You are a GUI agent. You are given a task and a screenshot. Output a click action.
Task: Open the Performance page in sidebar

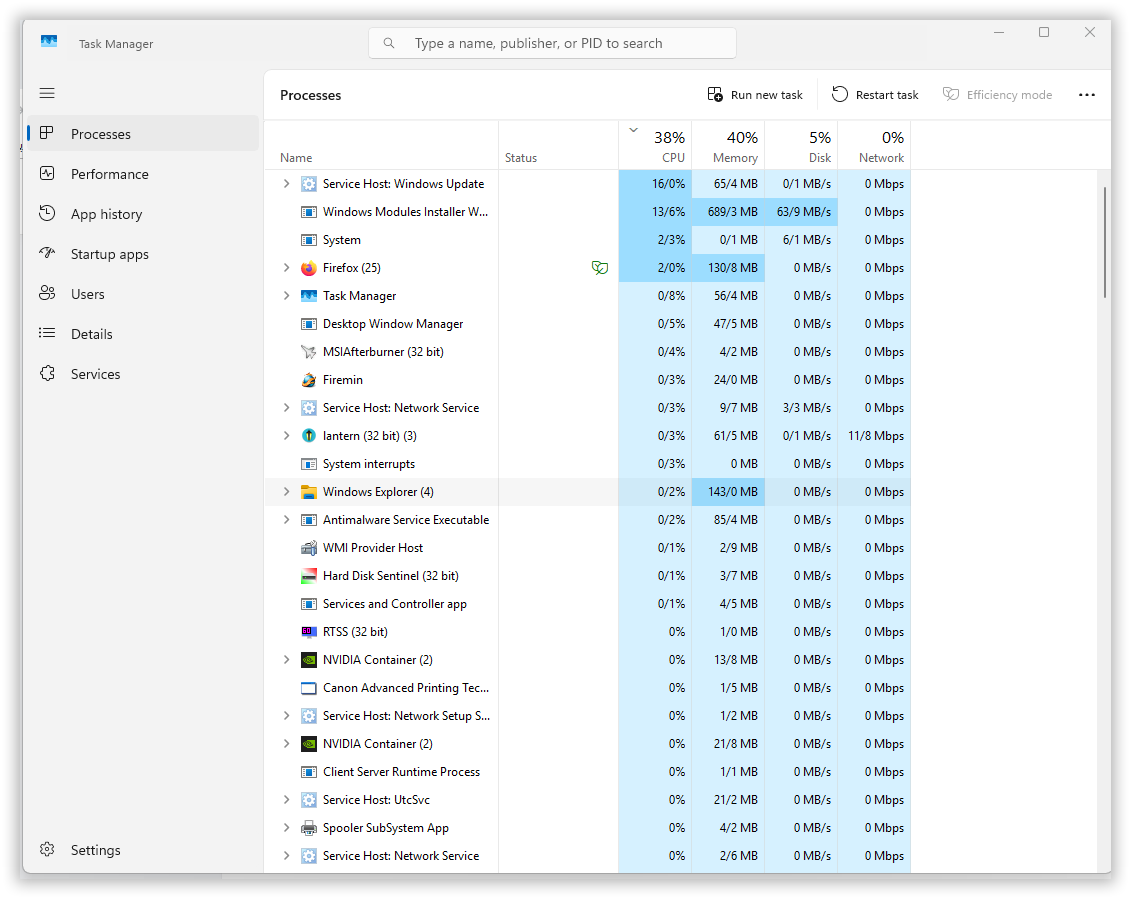click(x=109, y=174)
